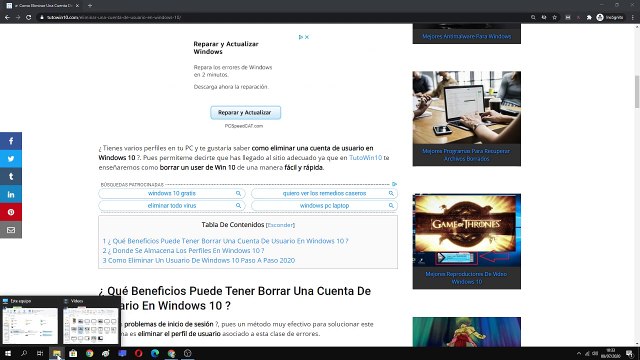
Task: Switch to 'Videos' Explorer window preview
Action: click(90, 321)
